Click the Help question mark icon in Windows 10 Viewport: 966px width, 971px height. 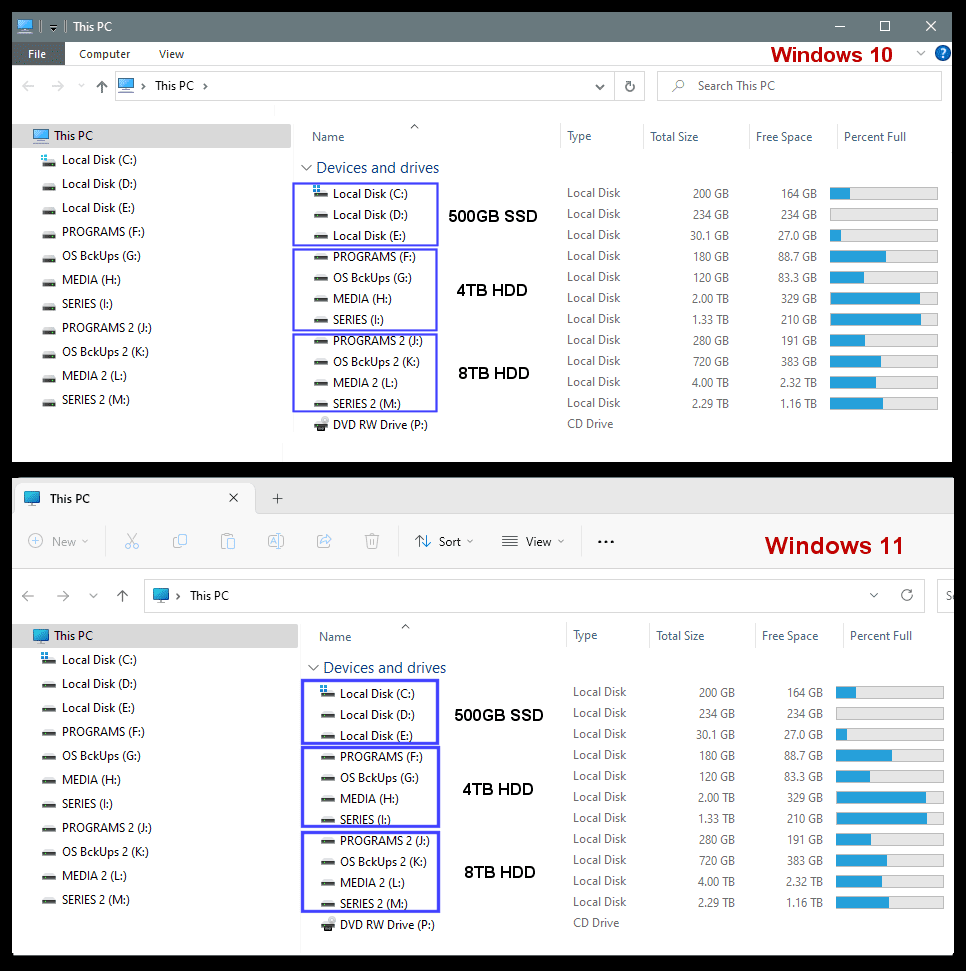click(x=942, y=53)
